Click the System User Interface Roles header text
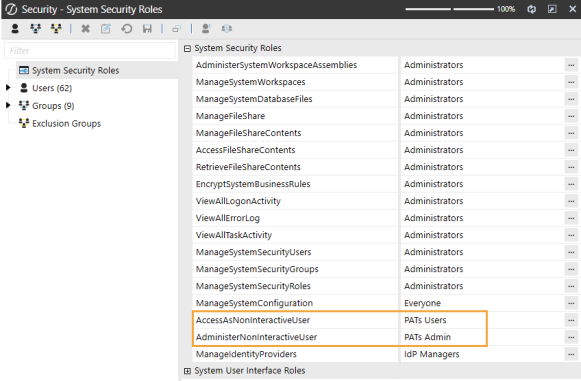Viewport: 581px width, 381px height. (250, 371)
